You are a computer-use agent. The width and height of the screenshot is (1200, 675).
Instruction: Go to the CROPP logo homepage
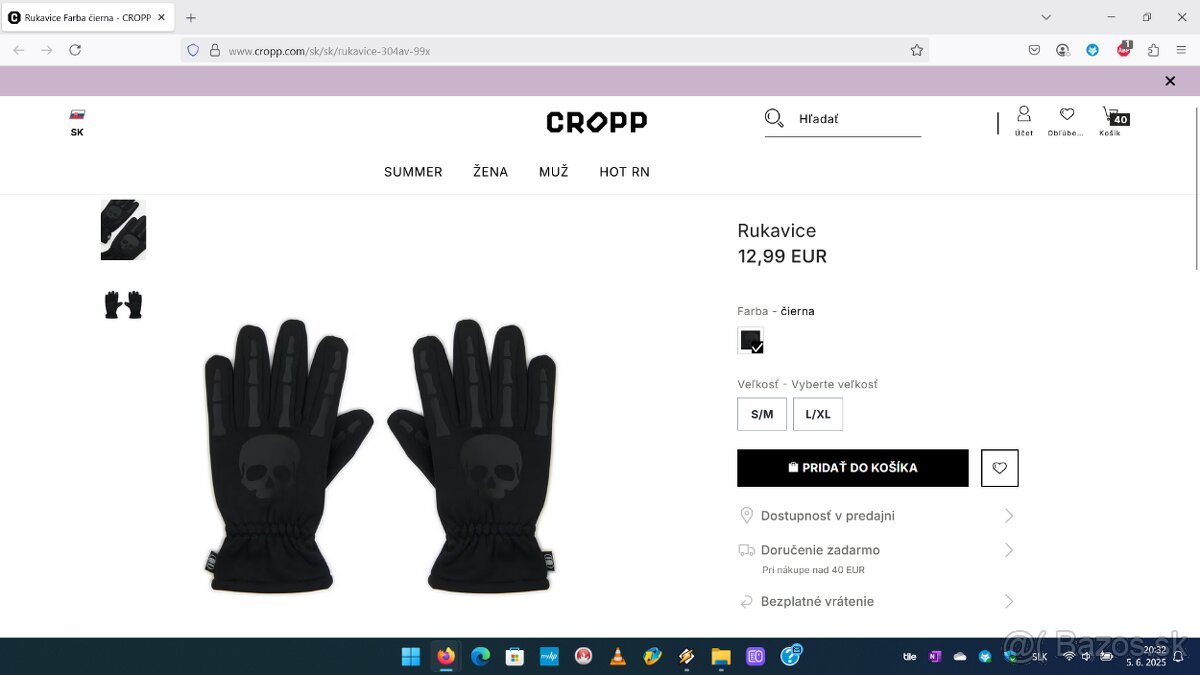coord(597,122)
